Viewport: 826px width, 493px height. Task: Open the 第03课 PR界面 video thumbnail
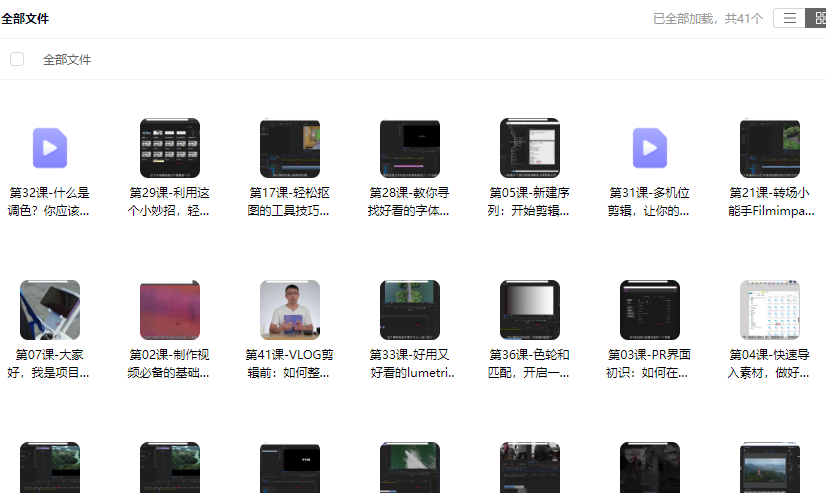tap(650, 310)
